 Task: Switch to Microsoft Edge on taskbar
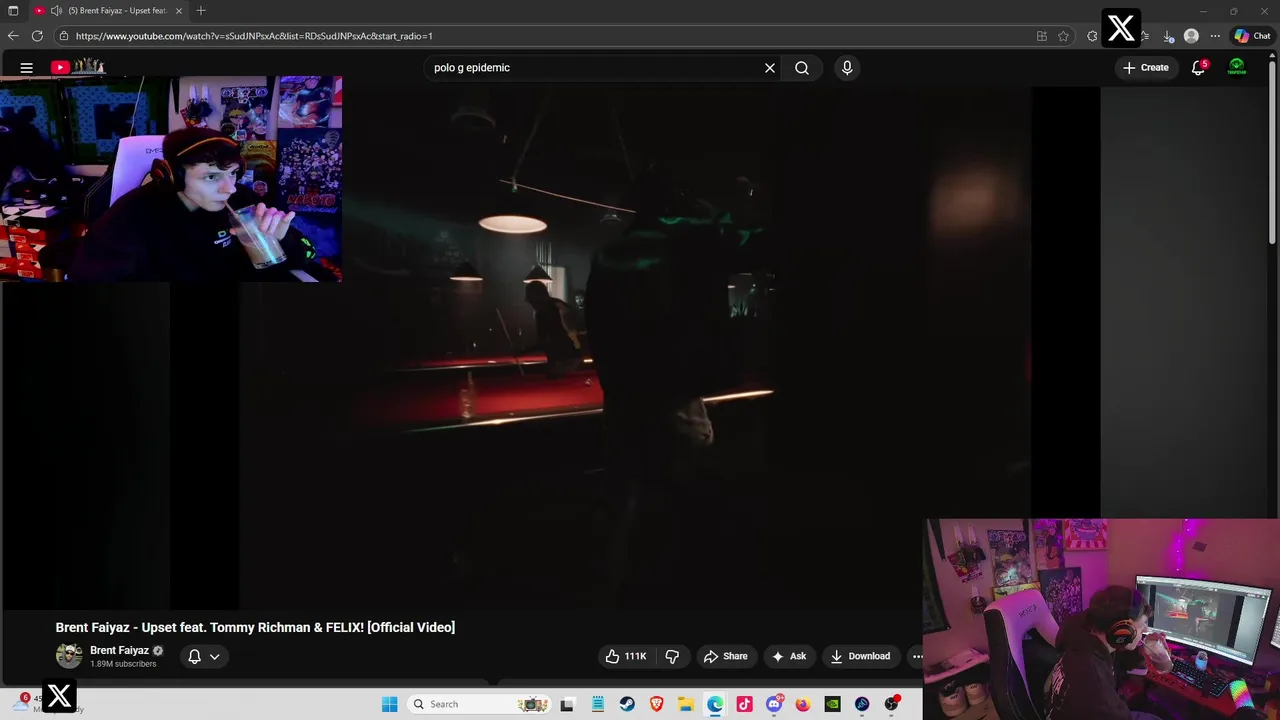(715, 704)
